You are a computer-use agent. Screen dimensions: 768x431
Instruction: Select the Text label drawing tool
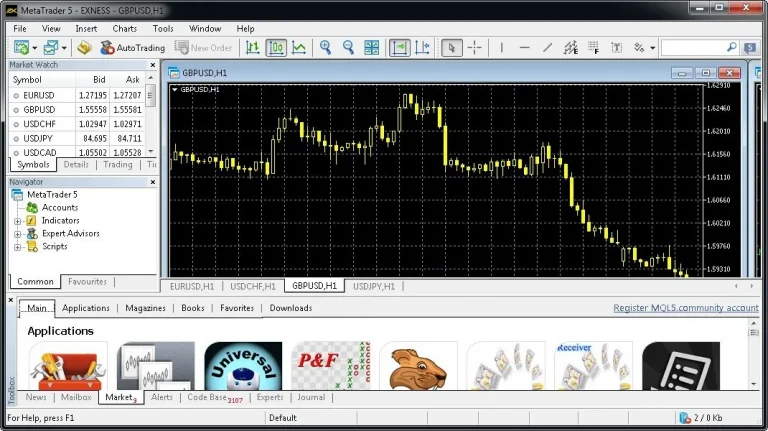[617, 48]
